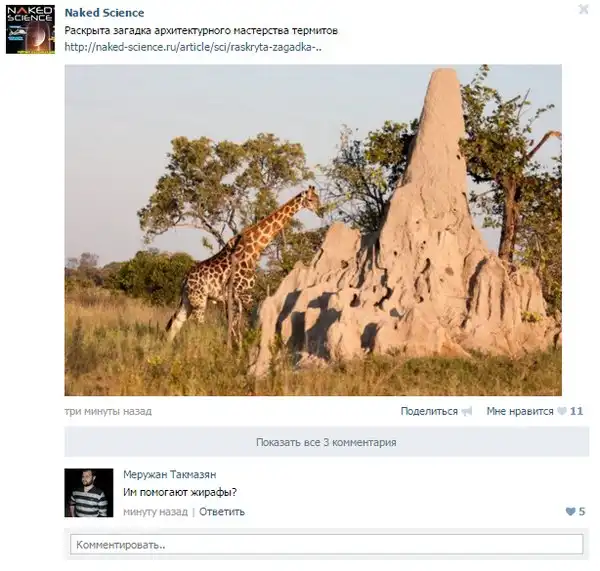
Task: Click the comment's like count 5
Action: coord(582,512)
